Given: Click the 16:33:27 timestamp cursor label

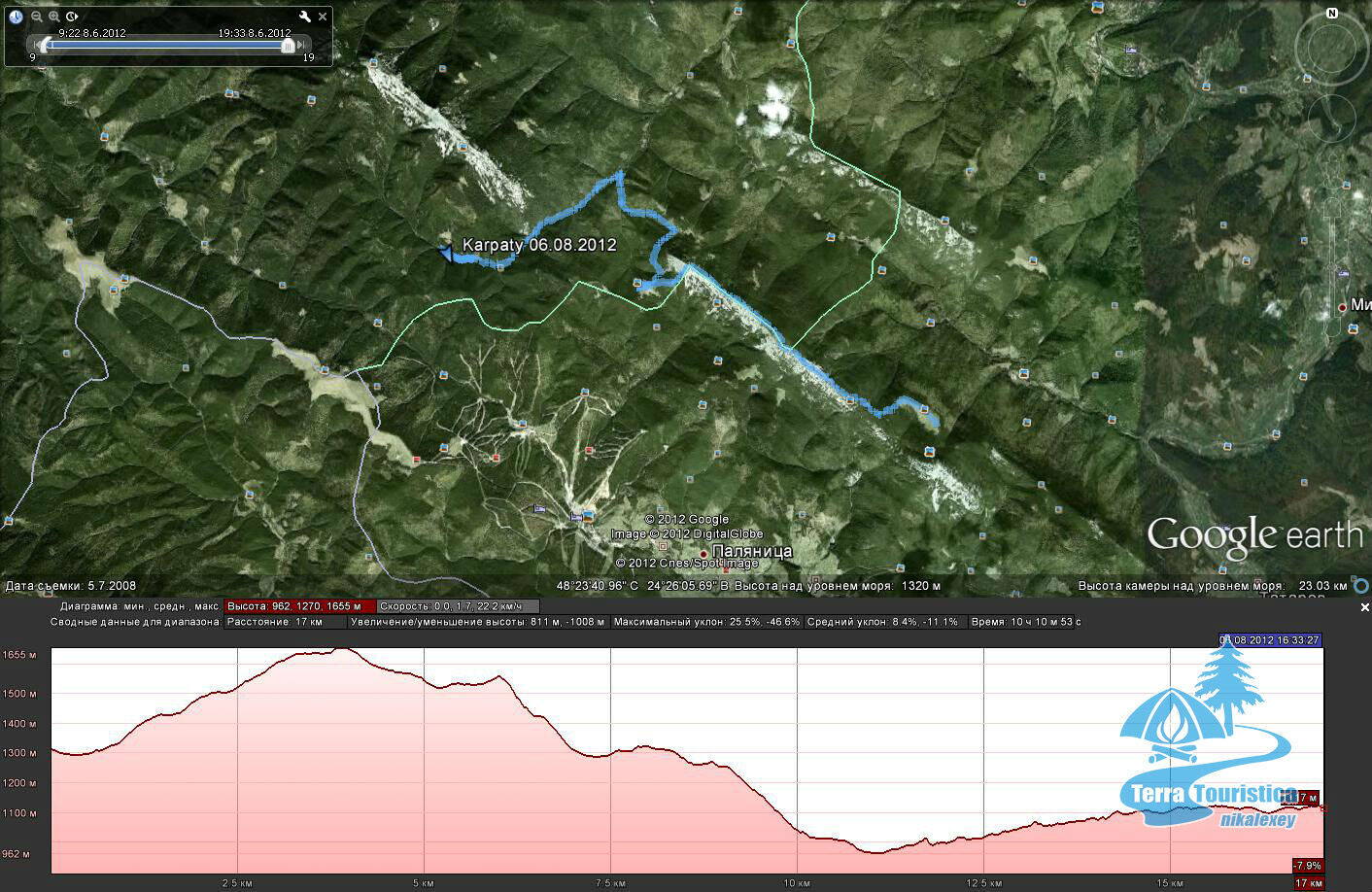Looking at the screenshot, I should pos(1271,639).
